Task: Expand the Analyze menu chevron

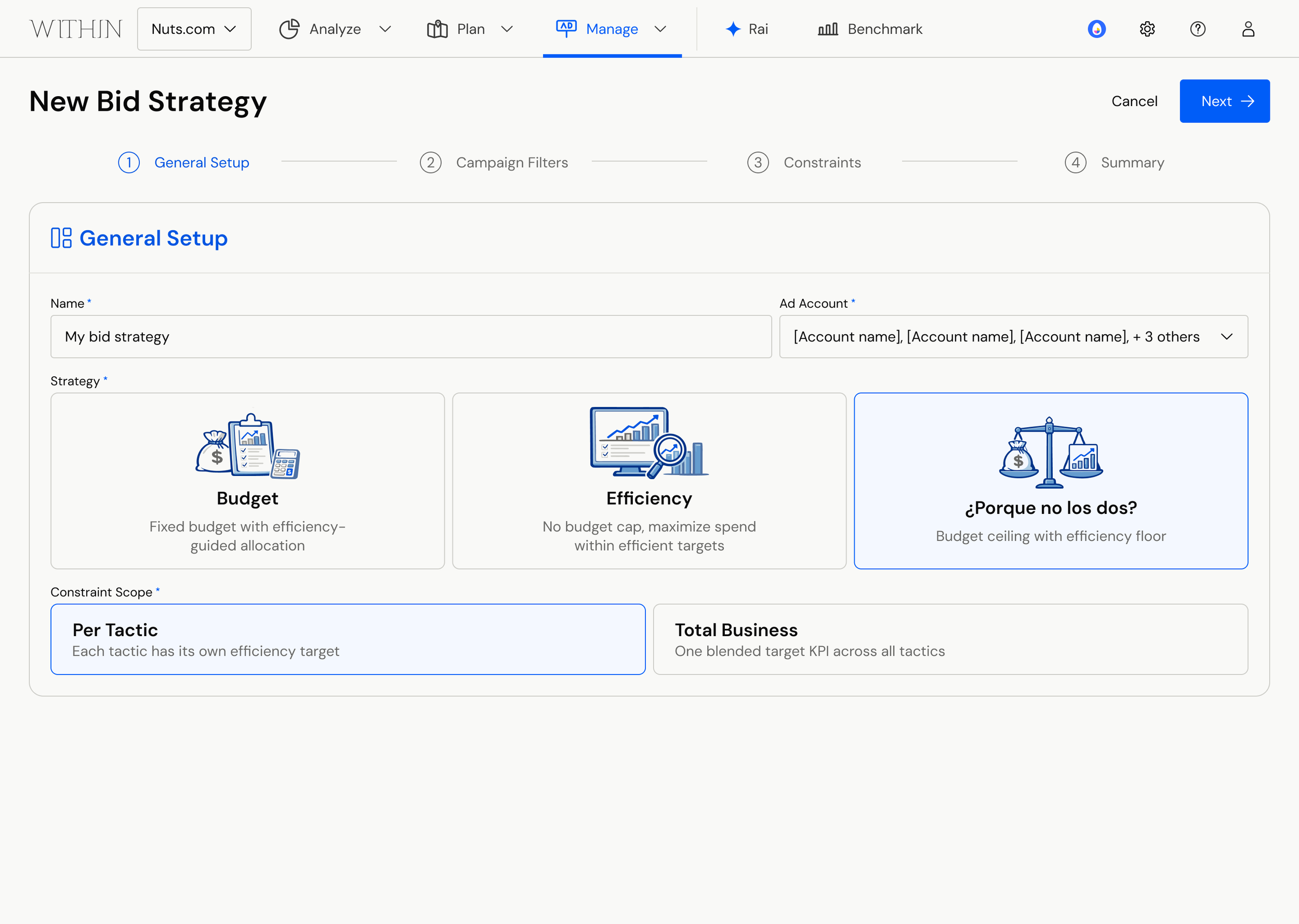Action: point(385,29)
